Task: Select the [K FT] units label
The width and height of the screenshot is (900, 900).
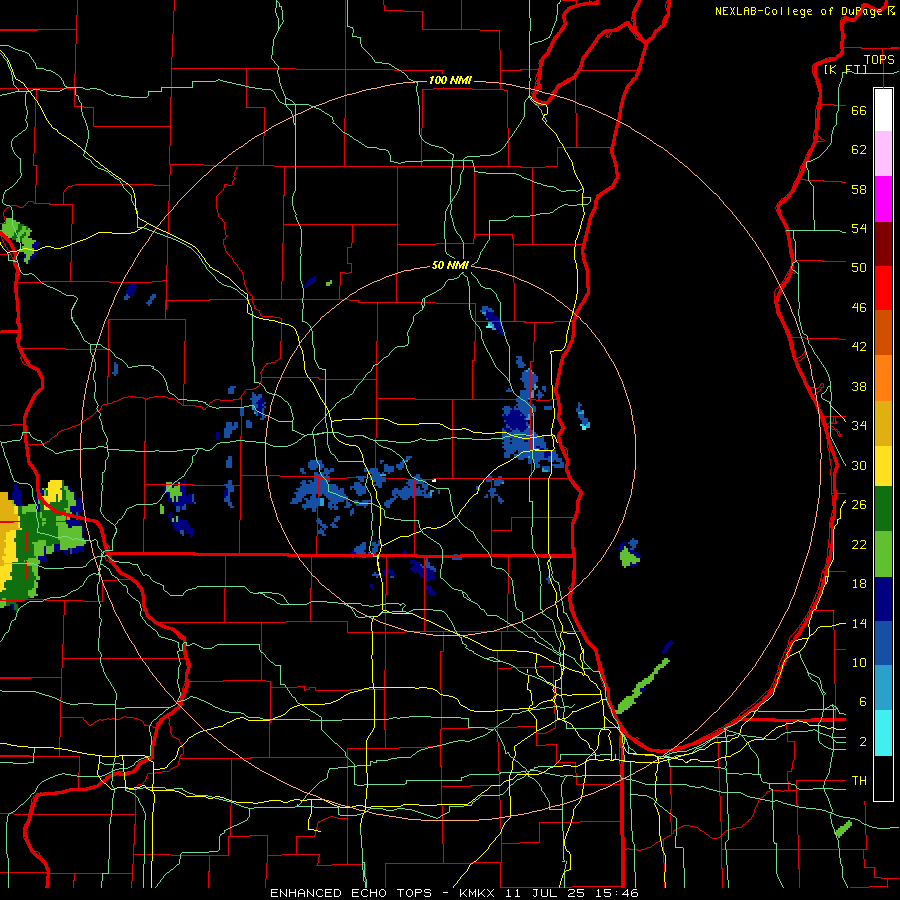Action: tap(845, 69)
